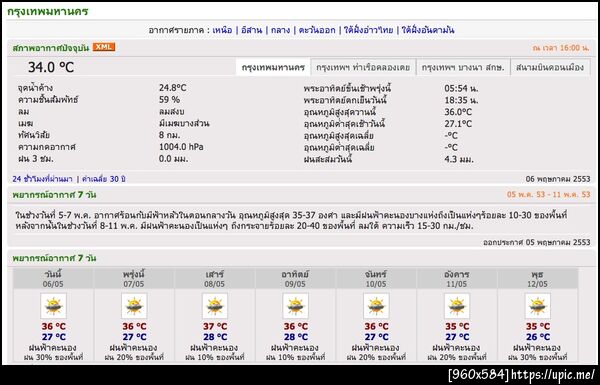
Task: Click the พุธ 12/05 column header
Action: tap(538, 279)
